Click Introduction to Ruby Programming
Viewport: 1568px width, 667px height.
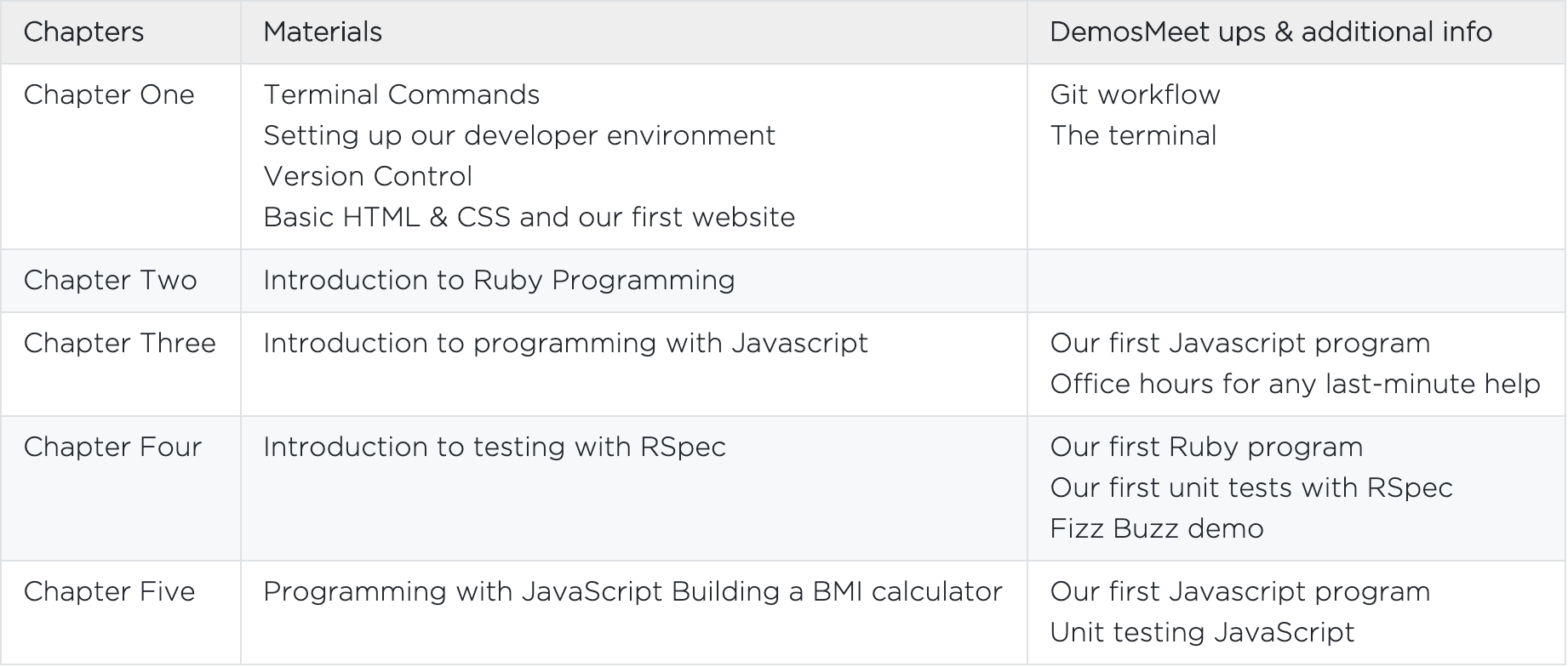[x=499, y=280]
